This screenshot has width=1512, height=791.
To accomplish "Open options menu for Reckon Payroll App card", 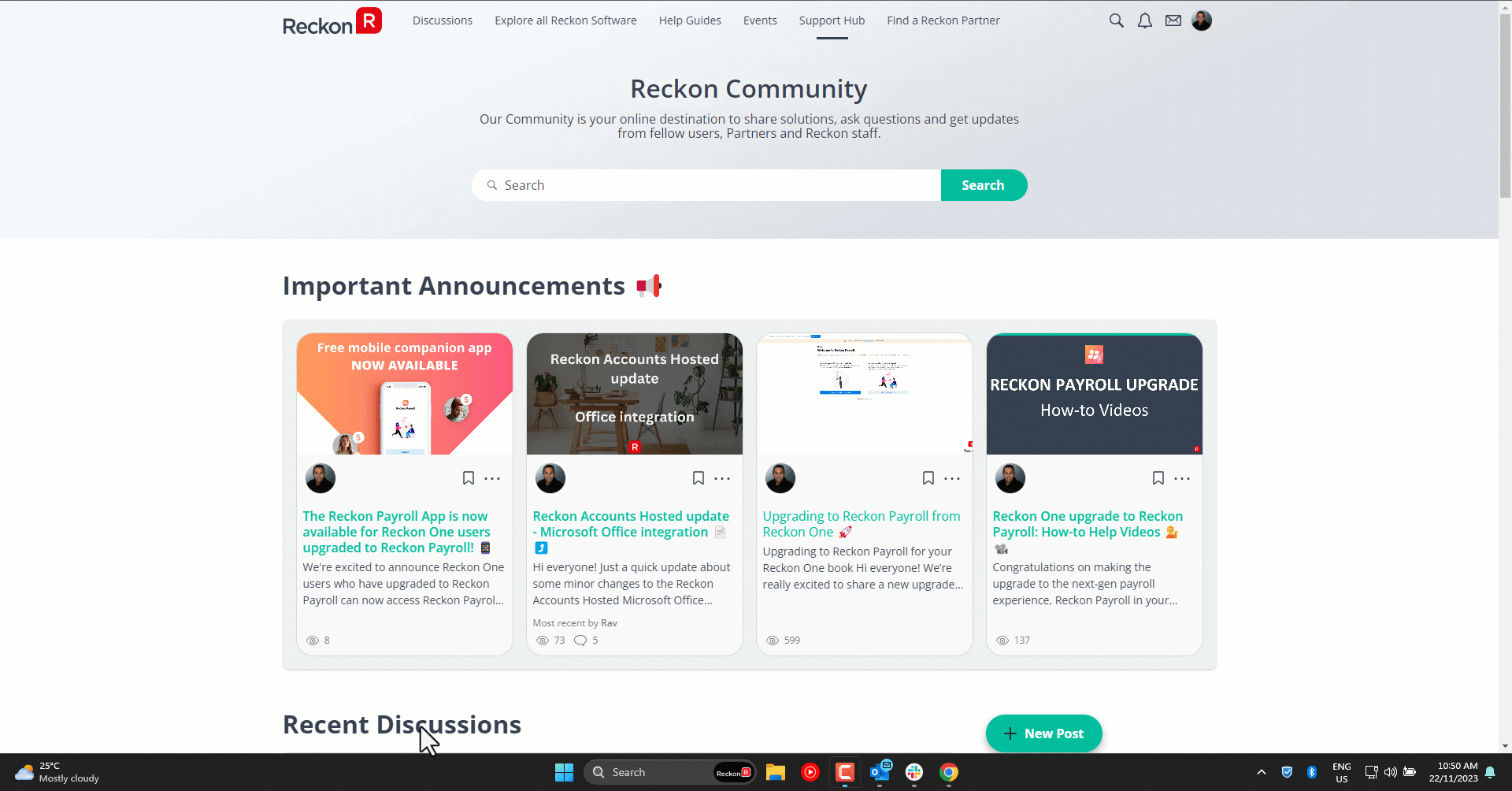I will tap(492, 478).
